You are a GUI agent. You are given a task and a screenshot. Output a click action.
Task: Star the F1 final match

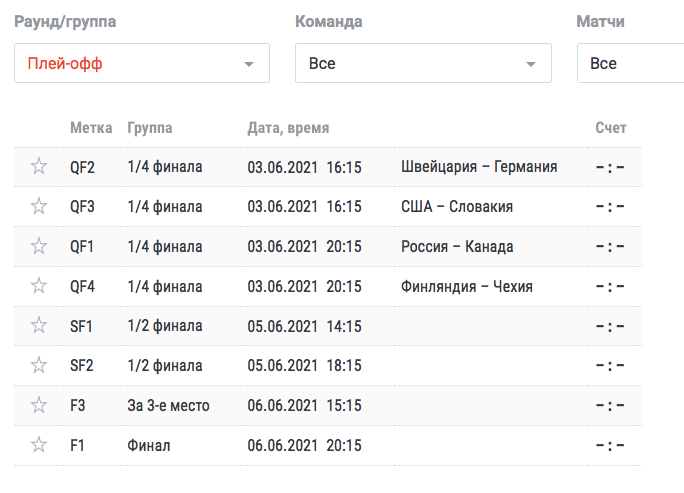pos(39,445)
